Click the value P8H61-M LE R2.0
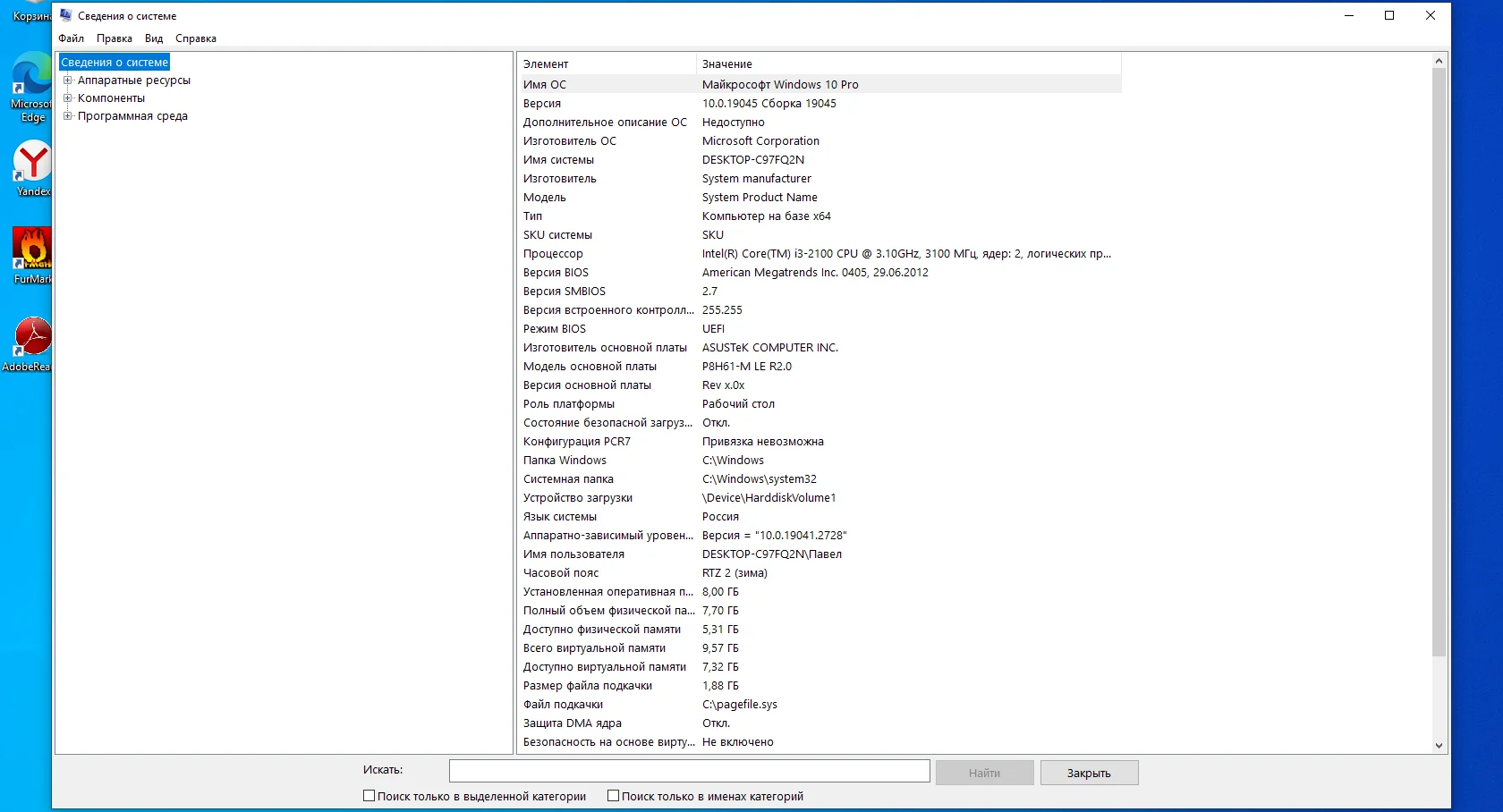Screen dimensions: 1503x812 coord(747,367)
